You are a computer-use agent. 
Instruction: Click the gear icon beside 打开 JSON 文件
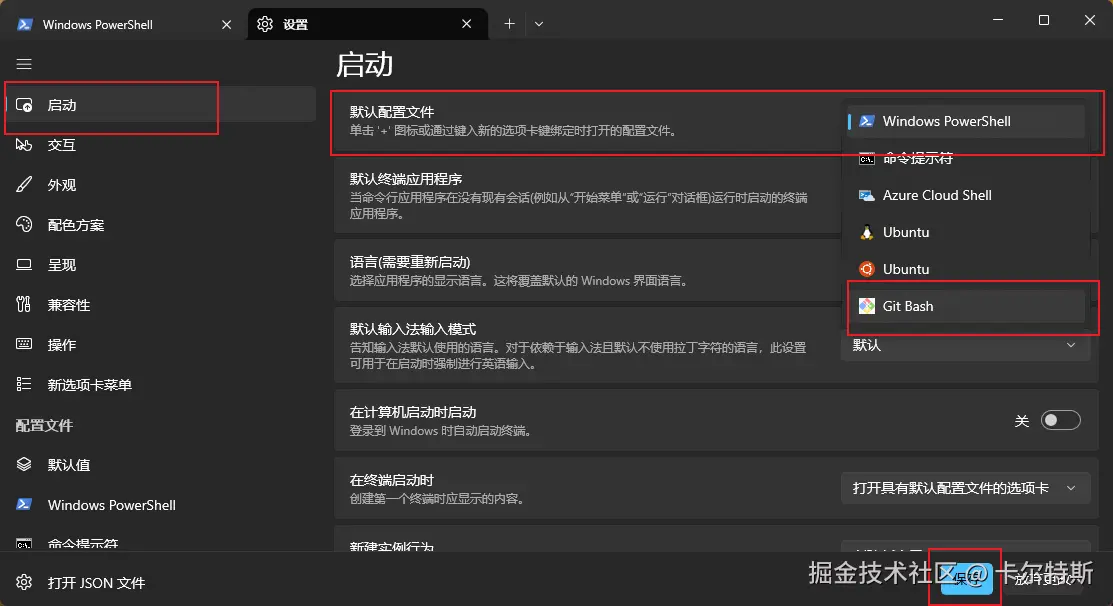(24, 582)
